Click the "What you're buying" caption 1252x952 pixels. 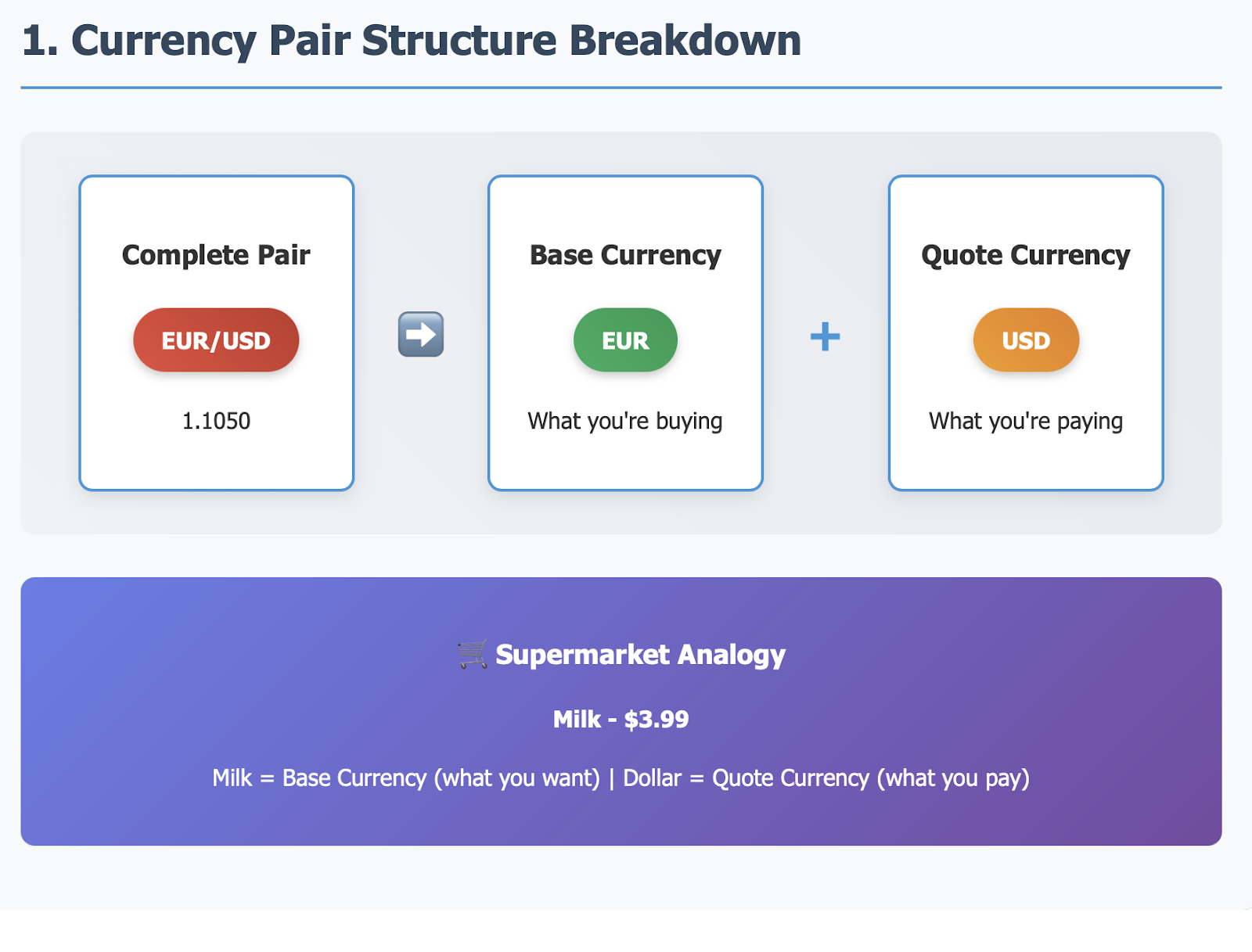click(x=625, y=421)
